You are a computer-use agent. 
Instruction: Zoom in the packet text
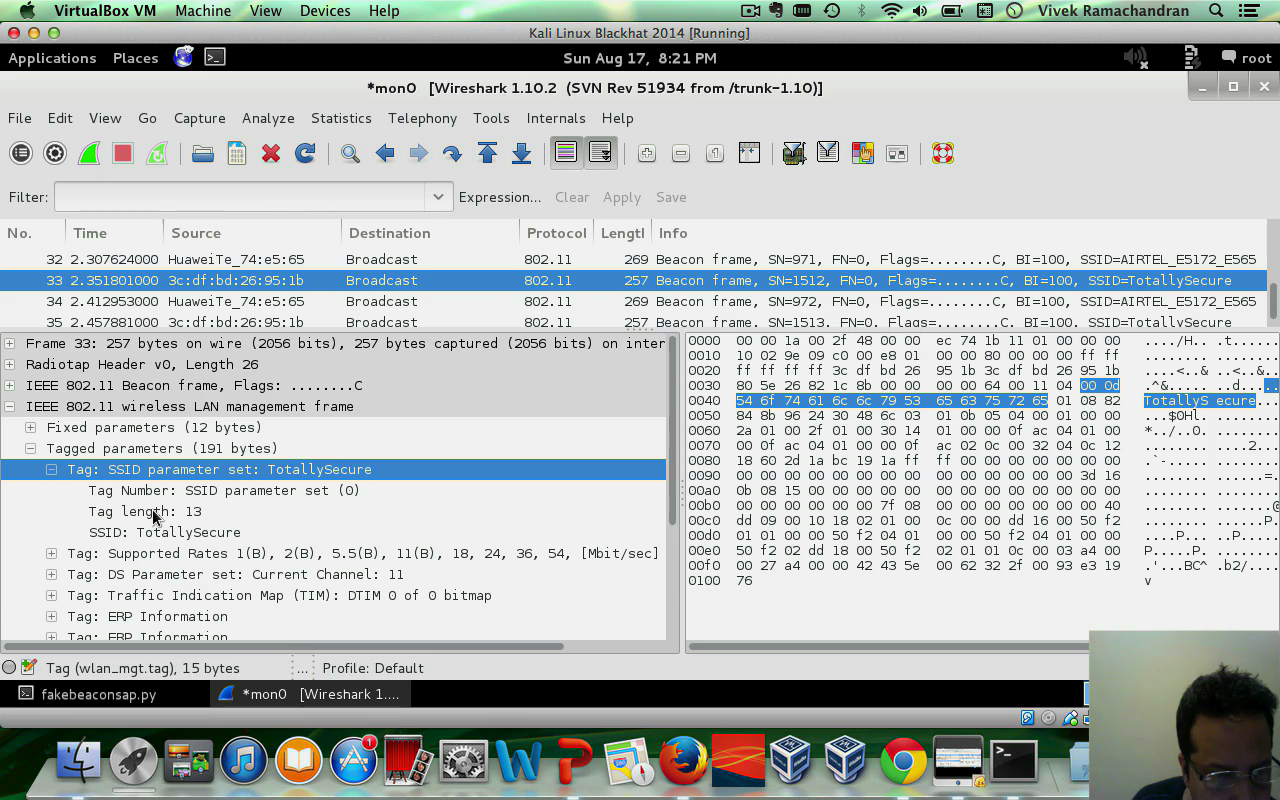click(x=647, y=153)
